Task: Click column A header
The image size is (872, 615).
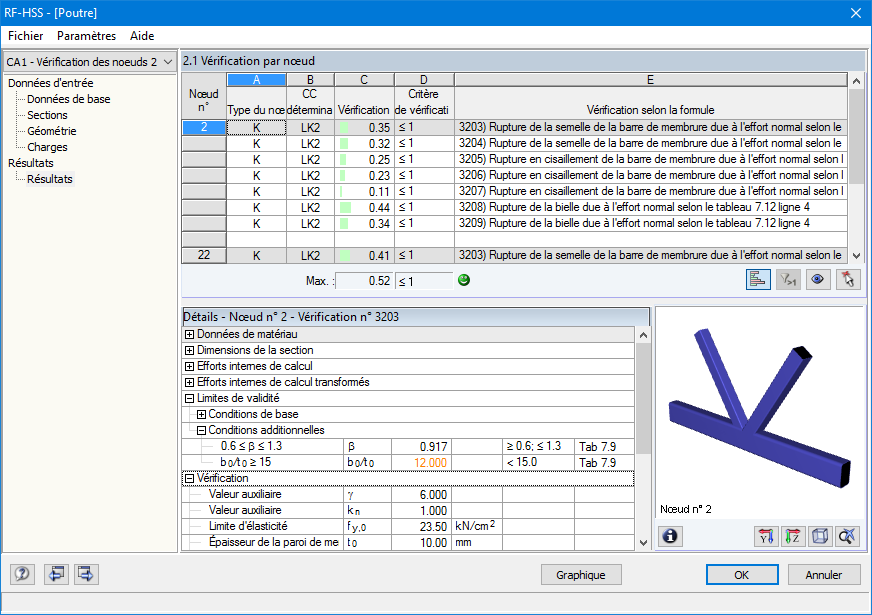Action: (256, 80)
